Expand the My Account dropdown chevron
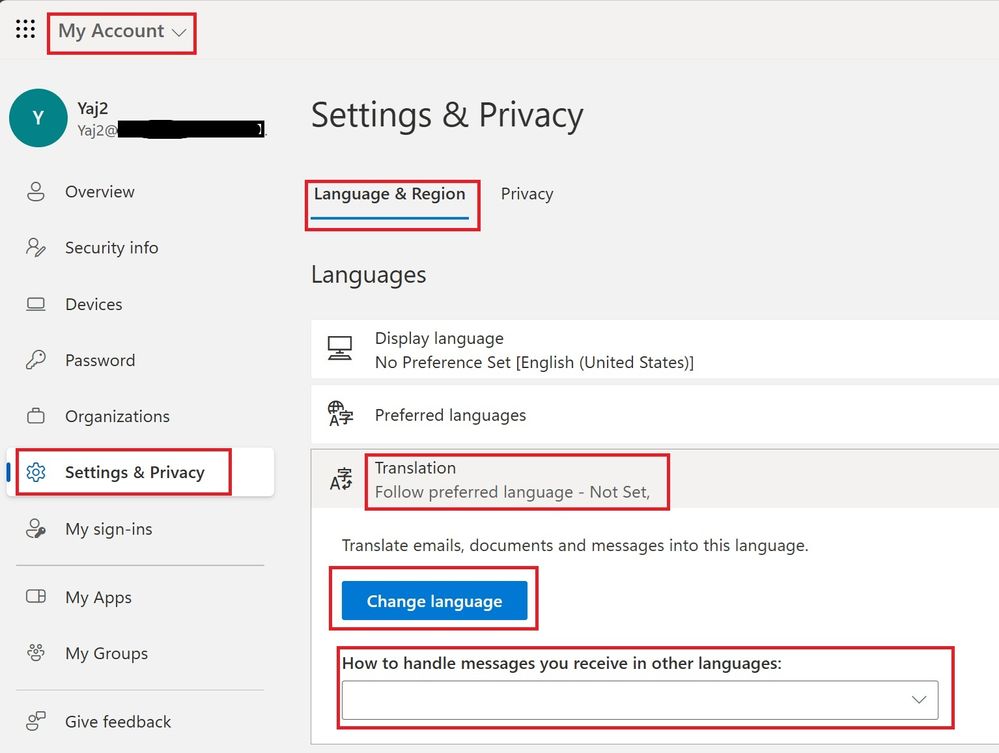Screen dimensions: 999x753 [179, 32]
